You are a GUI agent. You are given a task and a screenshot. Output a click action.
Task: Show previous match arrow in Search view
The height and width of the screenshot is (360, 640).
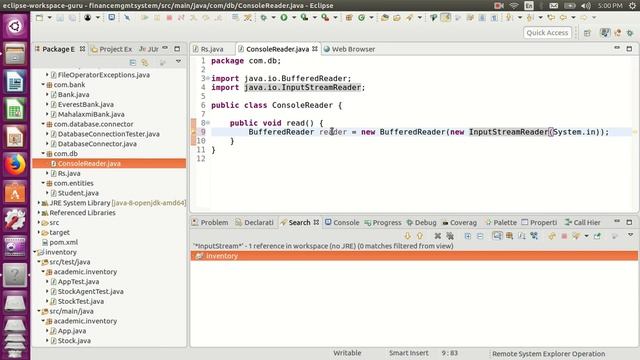pos(420,236)
